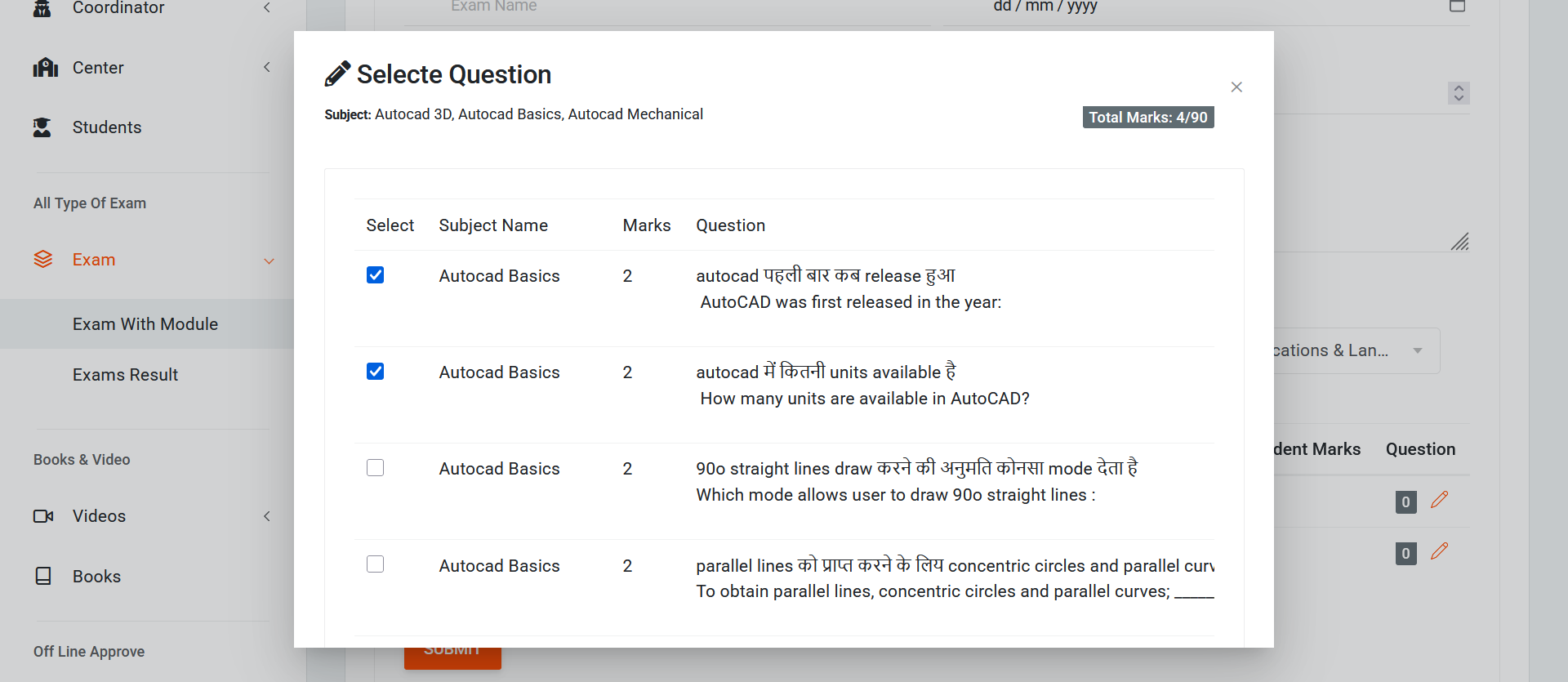This screenshot has height=682, width=1568.
Task: Click the Exam layers icon
Action: click(43, 260)
